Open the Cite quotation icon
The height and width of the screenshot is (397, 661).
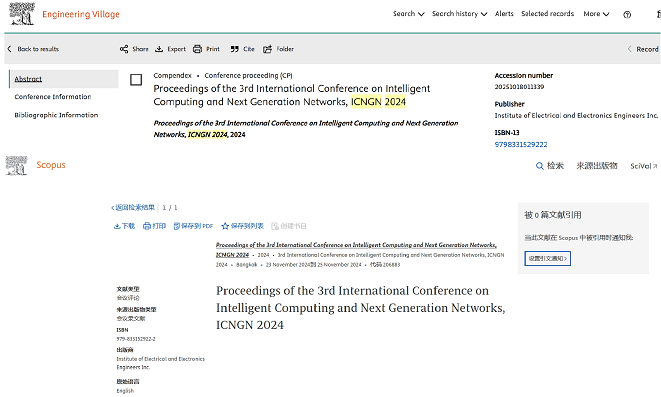[x=234, y=49]
